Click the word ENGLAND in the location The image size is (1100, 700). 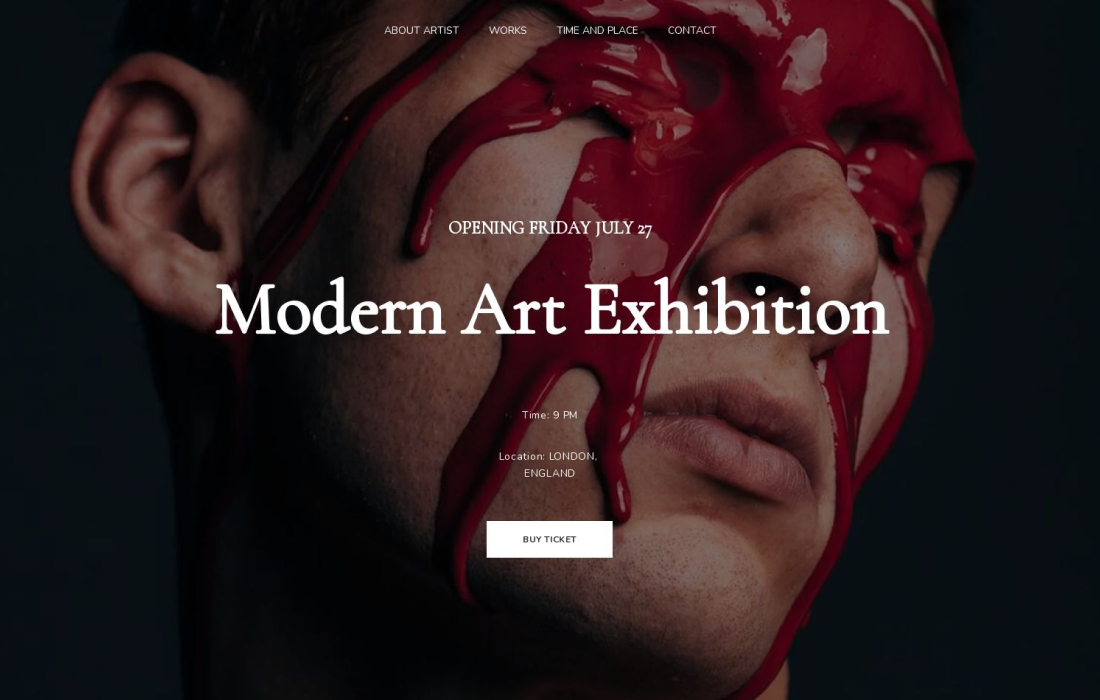549,473
